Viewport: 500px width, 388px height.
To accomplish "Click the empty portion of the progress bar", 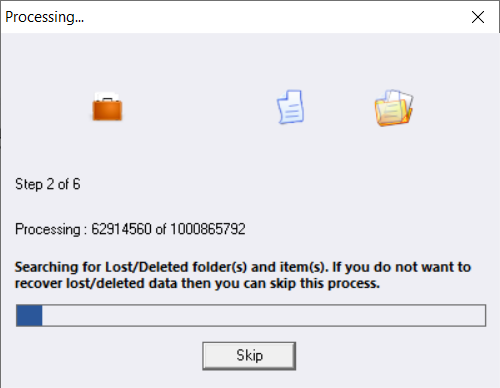I will [x=263, y=315].
